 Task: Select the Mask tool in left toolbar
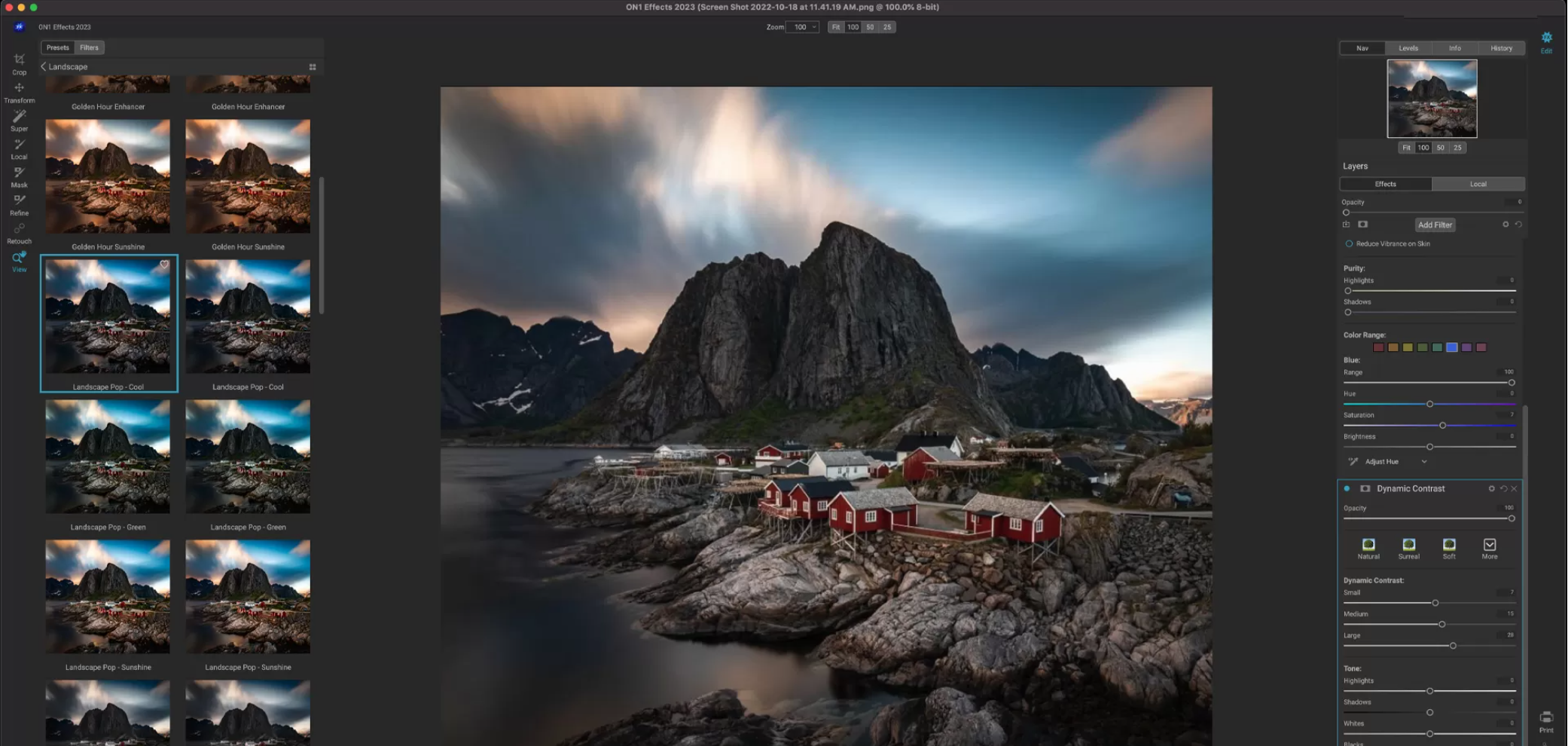(19, 176)
